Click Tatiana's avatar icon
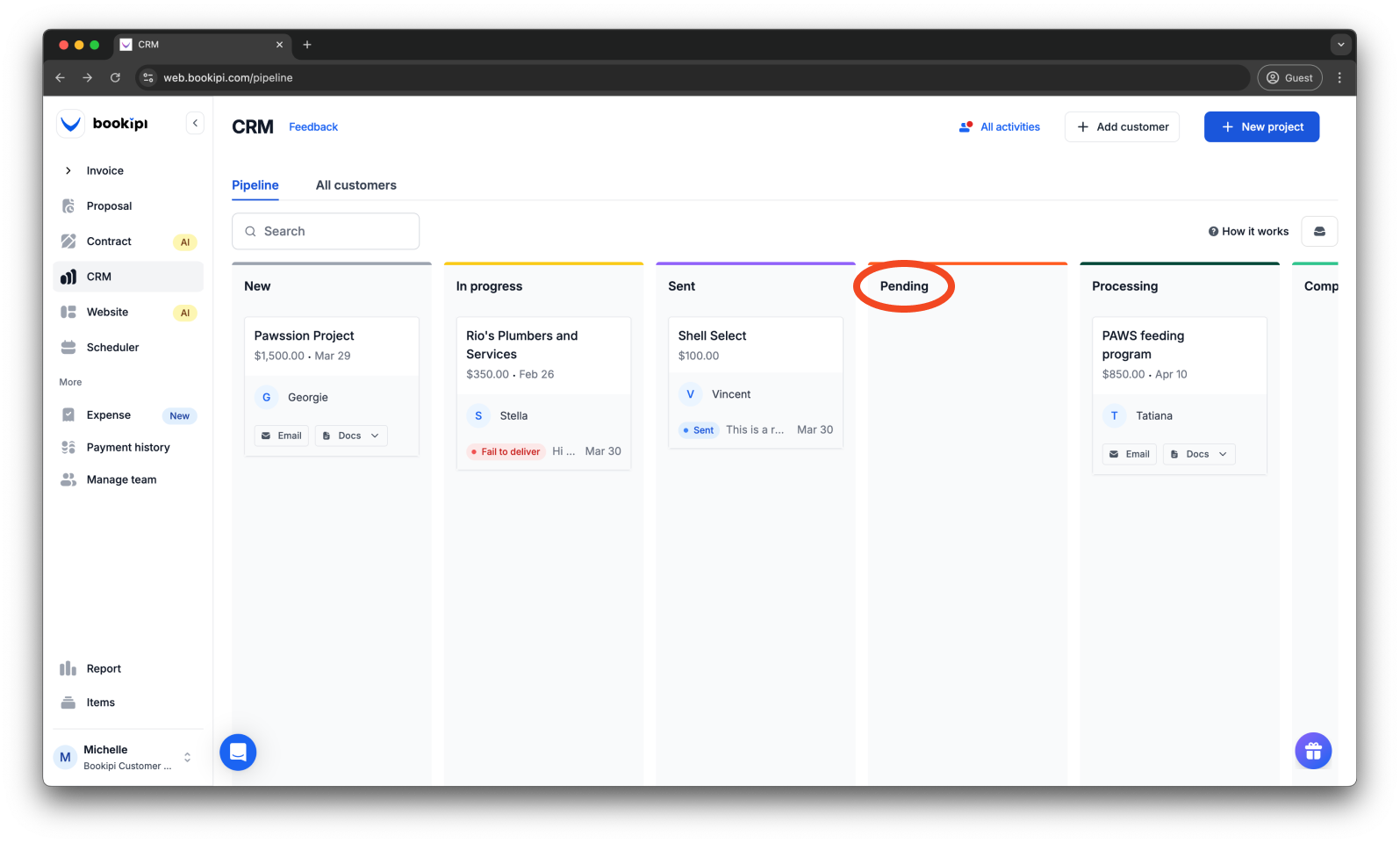Image resolution: width=1400 pixels, height=843 pixels. (1115, 416)
